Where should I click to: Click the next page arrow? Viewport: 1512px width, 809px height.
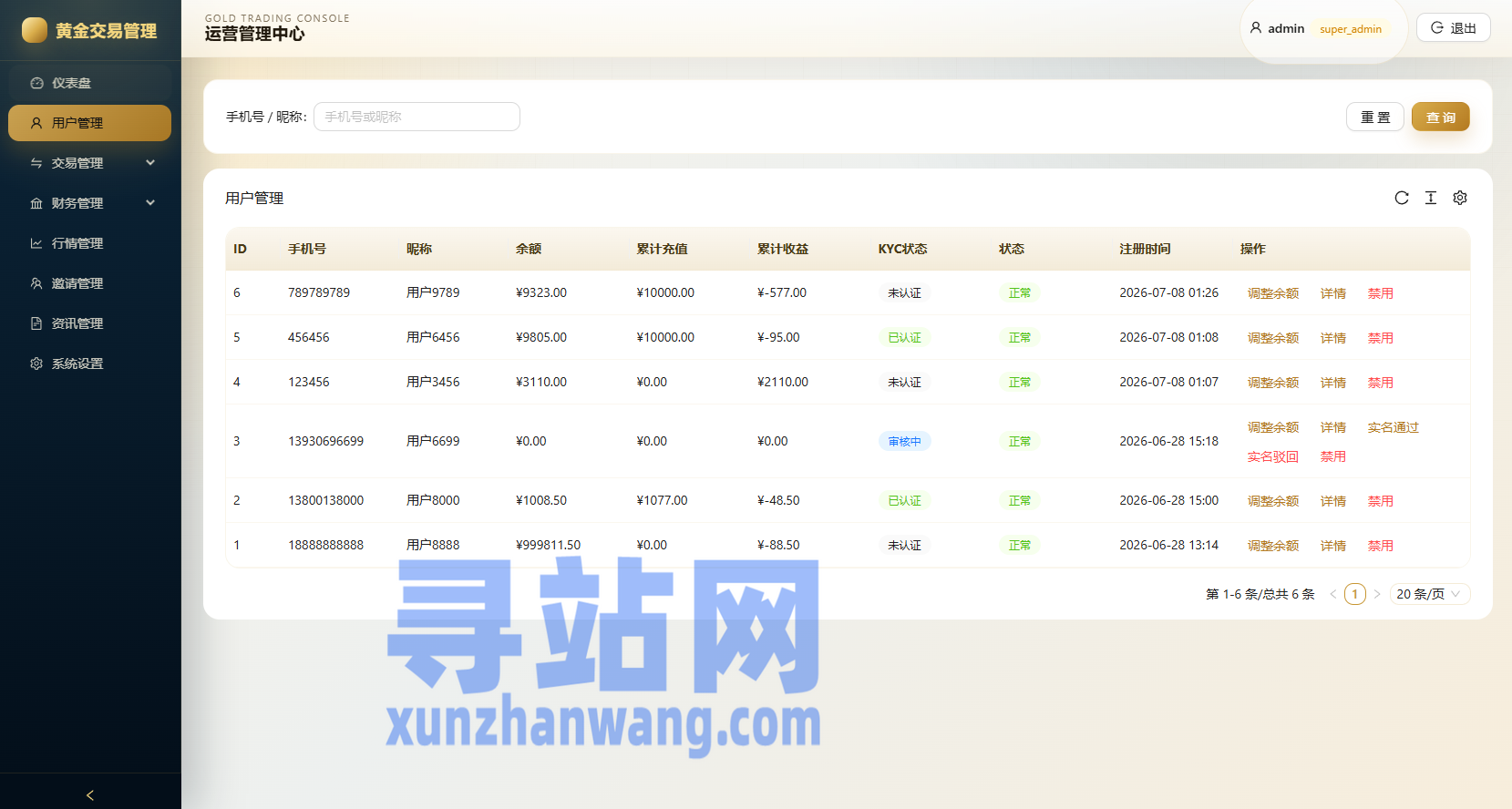point(1377,594)
